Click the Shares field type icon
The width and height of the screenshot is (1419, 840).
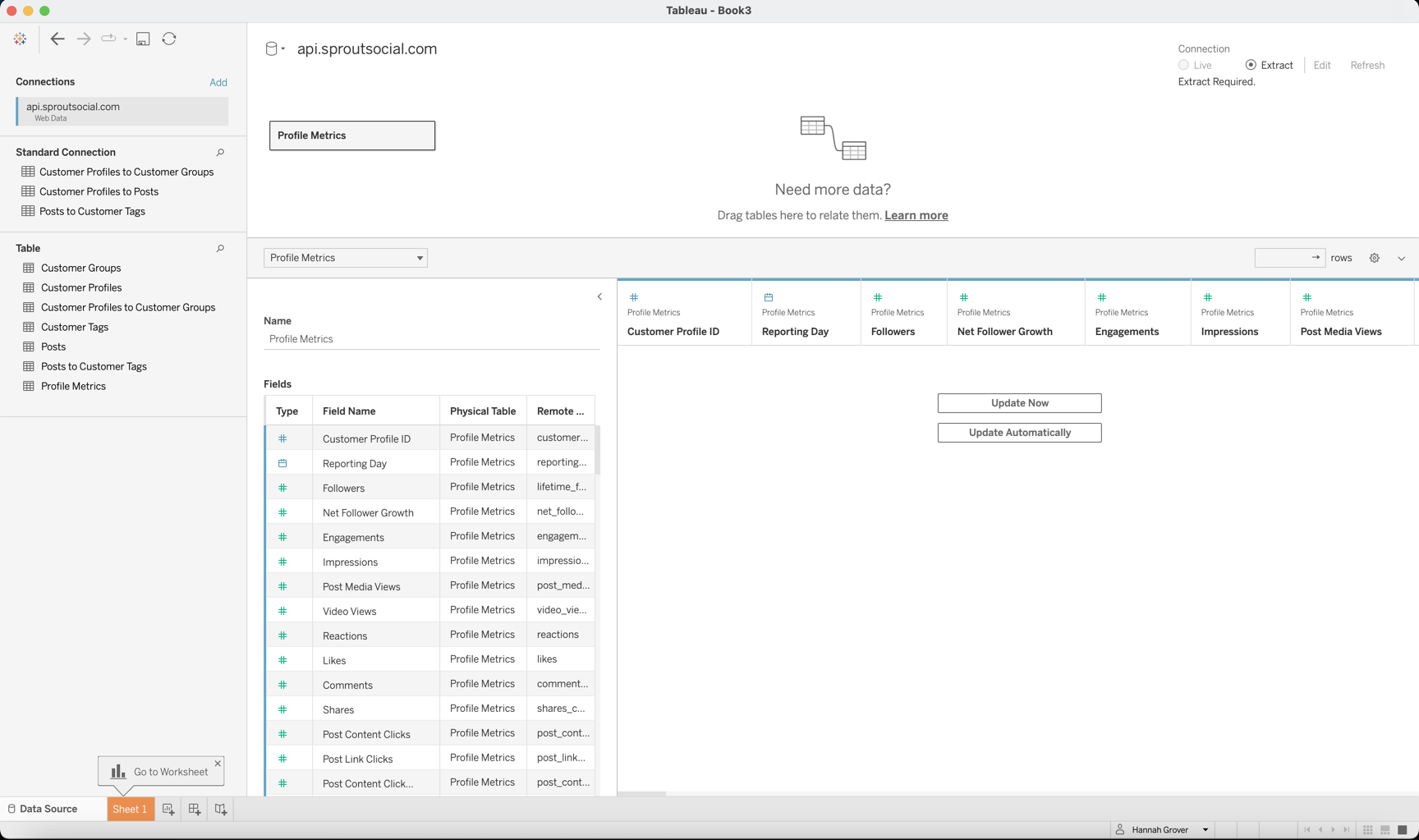282,709
